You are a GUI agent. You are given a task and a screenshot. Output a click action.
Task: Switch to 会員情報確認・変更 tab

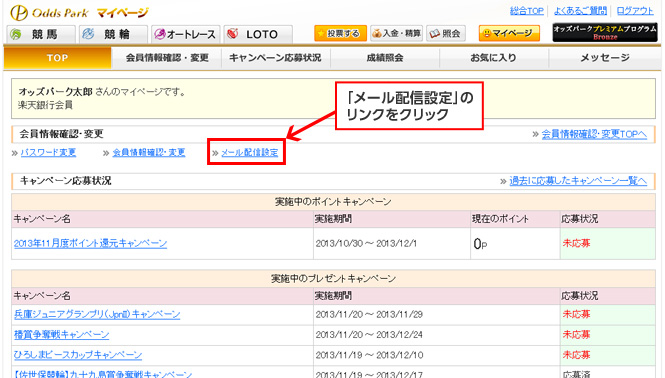click(x=167, y=58)
